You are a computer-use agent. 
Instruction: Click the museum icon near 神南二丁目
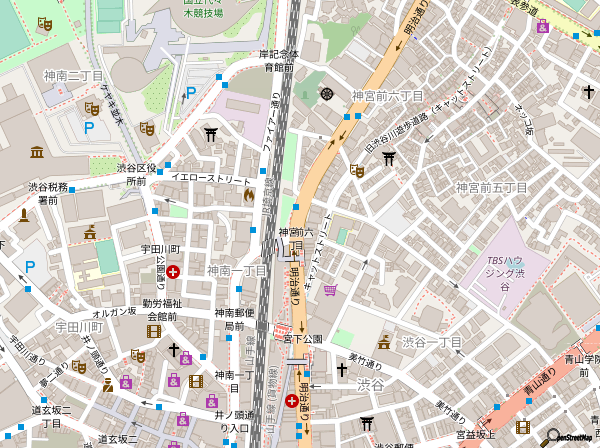pyautogui.click(x=37, y=152)
